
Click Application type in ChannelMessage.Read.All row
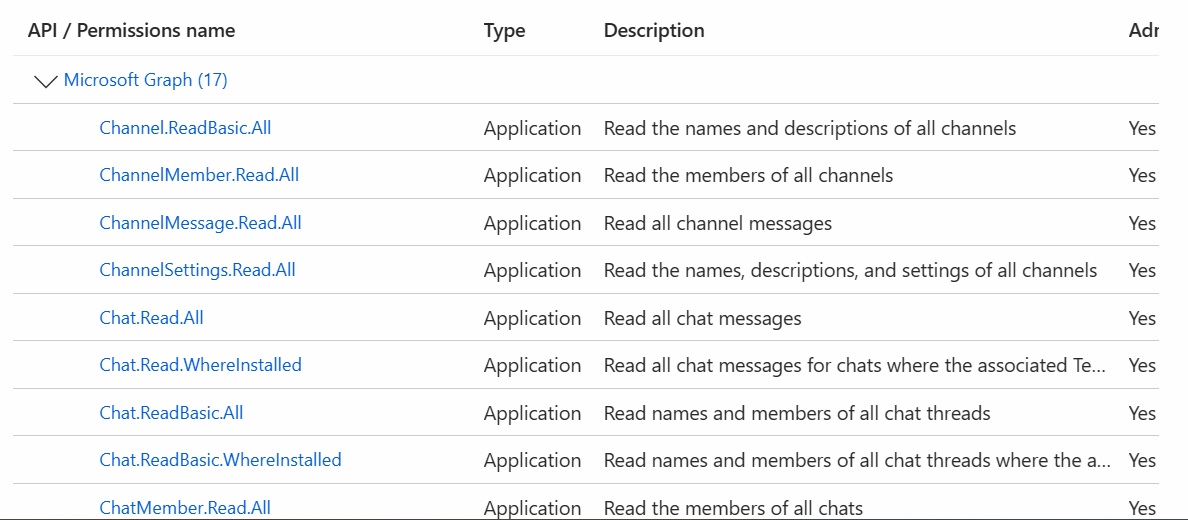533,223
